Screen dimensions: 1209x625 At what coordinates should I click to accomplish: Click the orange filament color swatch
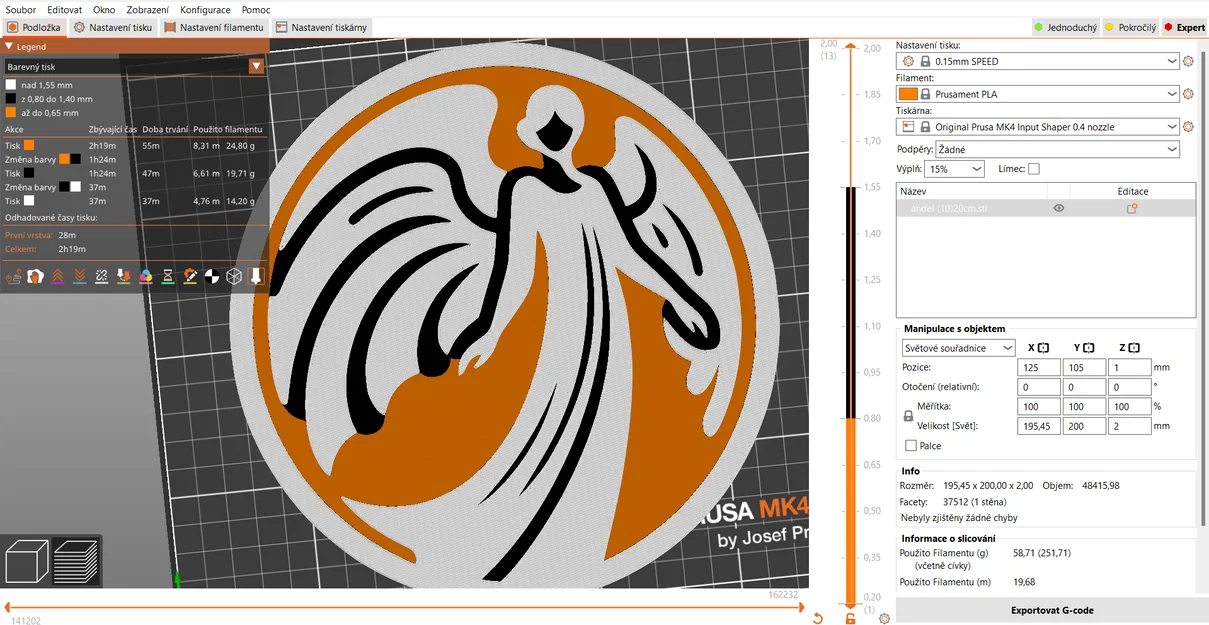[908, 94]
